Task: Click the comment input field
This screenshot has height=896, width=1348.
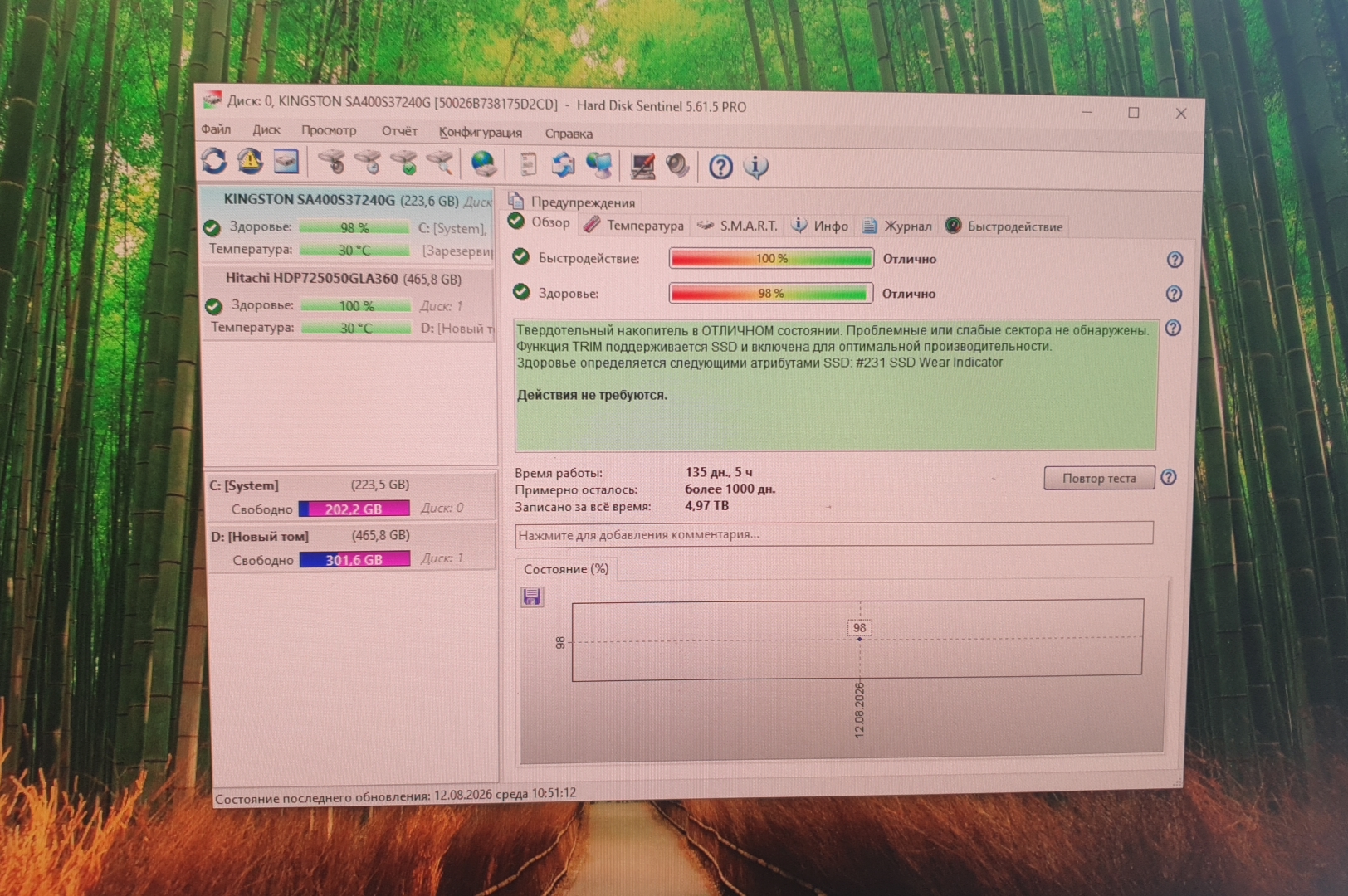Action: (x=833, y=533)
